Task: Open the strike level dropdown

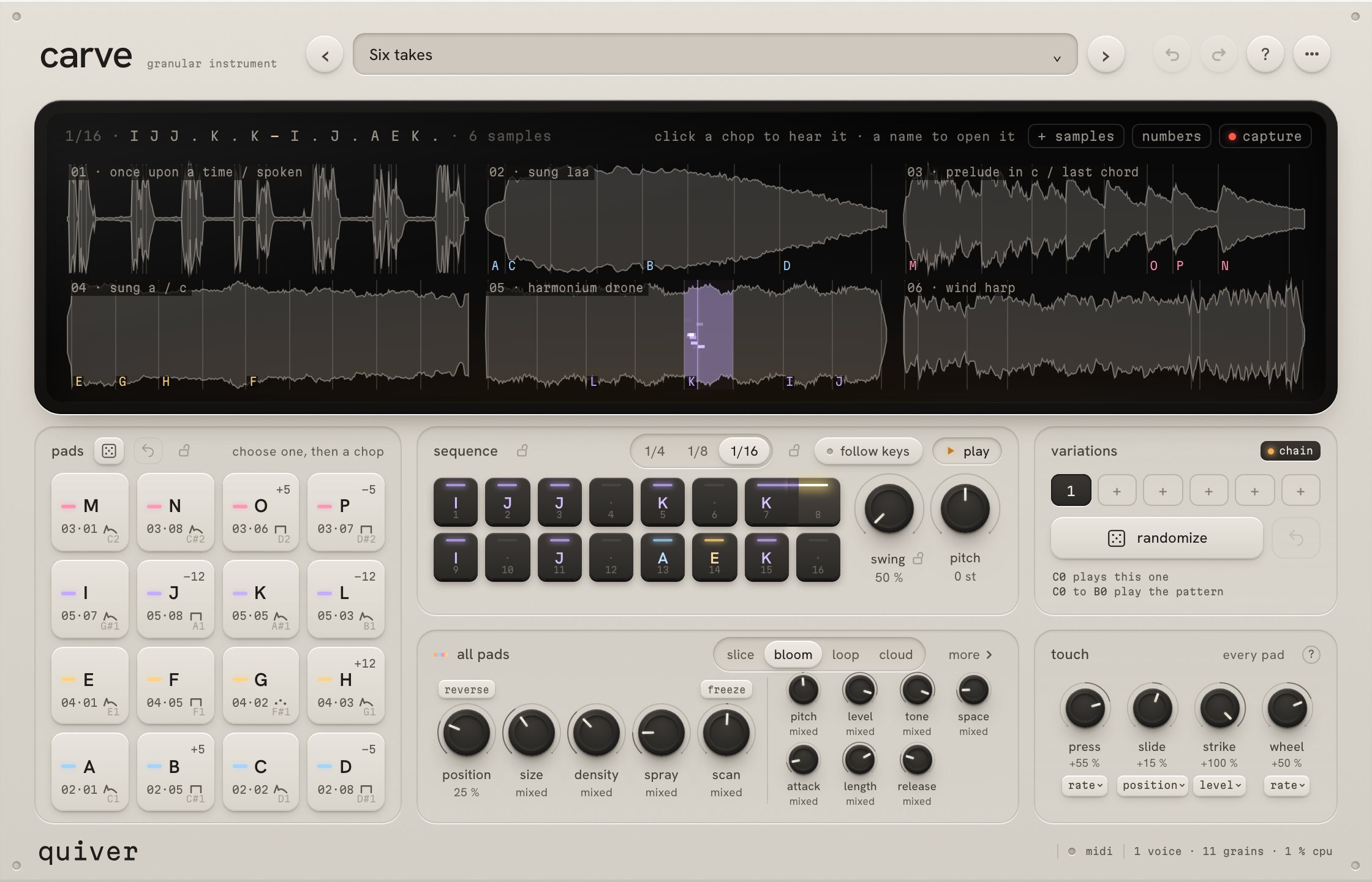Action: (x=1219, y=785)
